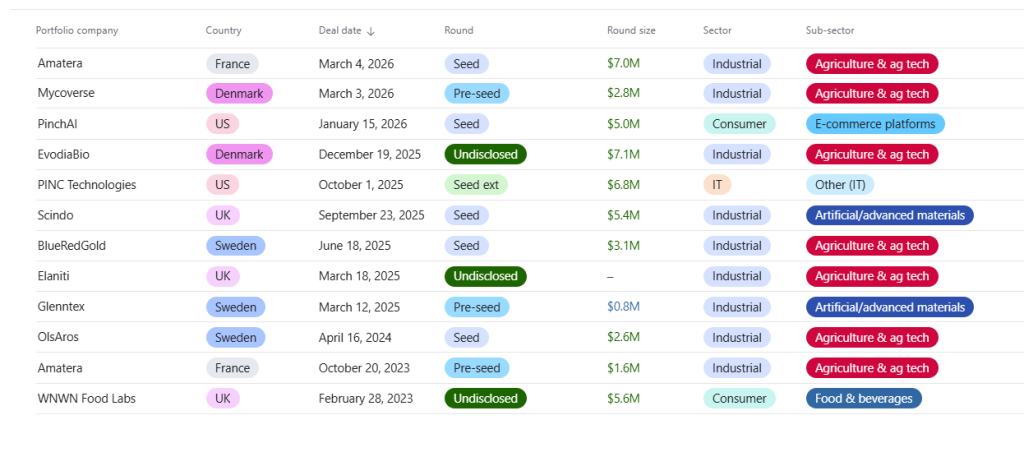Click the WNWN Food Labs company name
Viewport: 1024px width, 466px height.
(87, 399)
